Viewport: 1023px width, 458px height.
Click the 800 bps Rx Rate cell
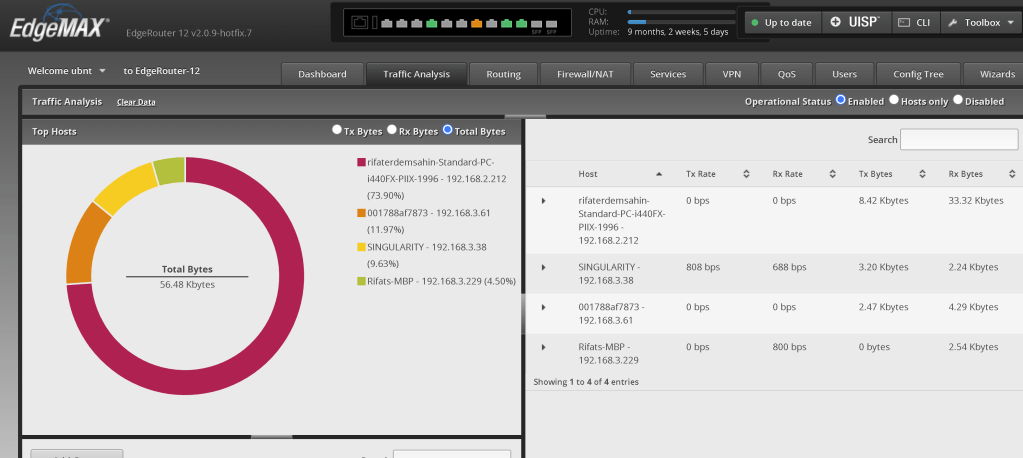789,347
